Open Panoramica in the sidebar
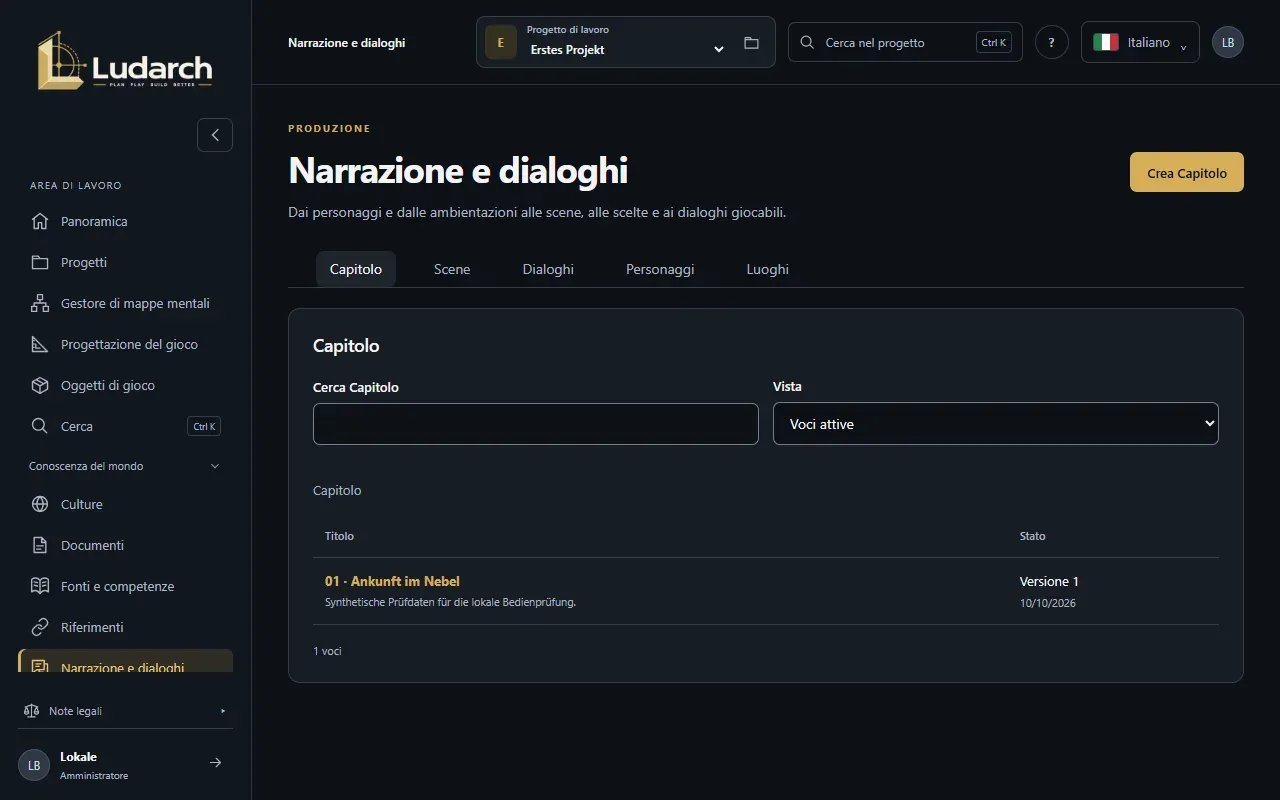The image size is (1280, 800). coord(126,221)
